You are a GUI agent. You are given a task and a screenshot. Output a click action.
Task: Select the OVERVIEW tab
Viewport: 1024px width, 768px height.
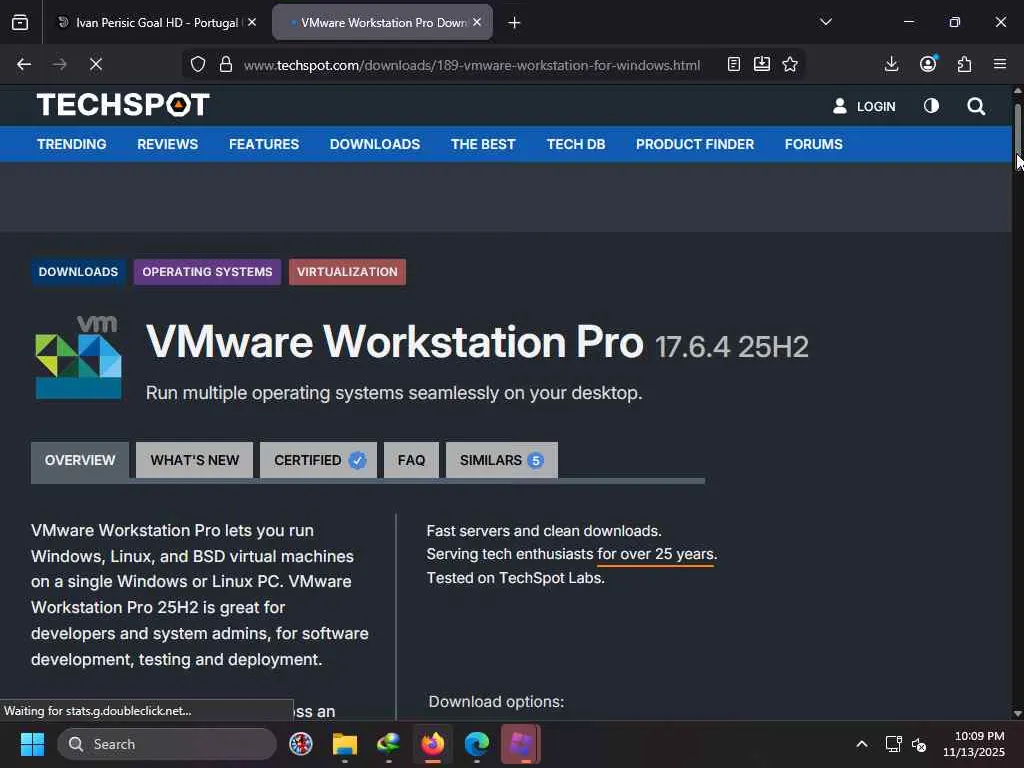point(80,460)
